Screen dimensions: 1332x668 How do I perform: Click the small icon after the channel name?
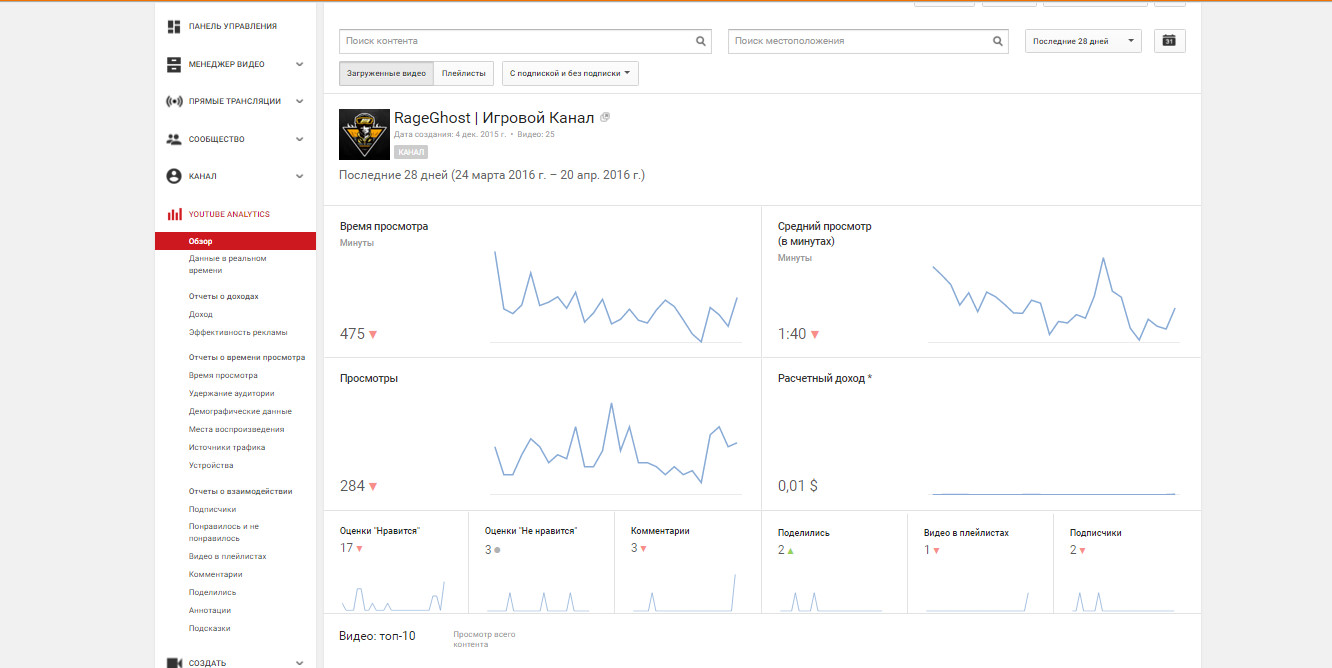[605, 118]
